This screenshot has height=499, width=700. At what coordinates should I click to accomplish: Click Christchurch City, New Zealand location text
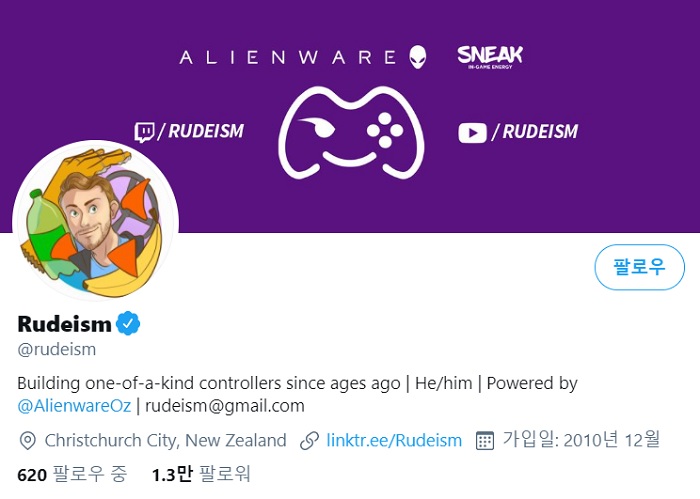pos(166,440)
